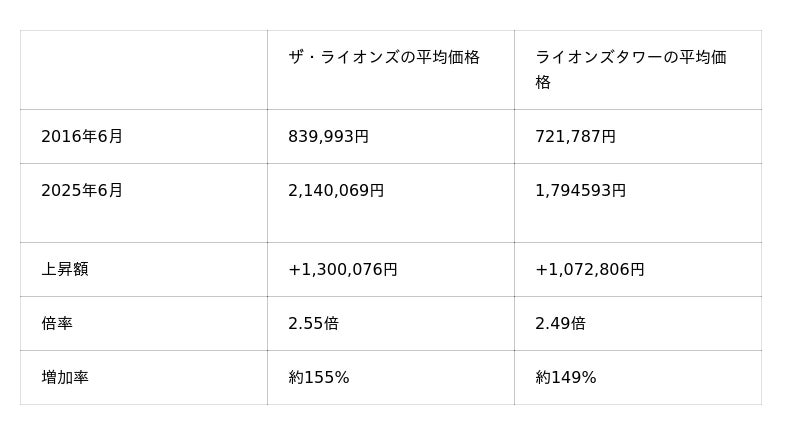
Task: Click the 721,787円 price cell
Action: [x=576, y=137]
